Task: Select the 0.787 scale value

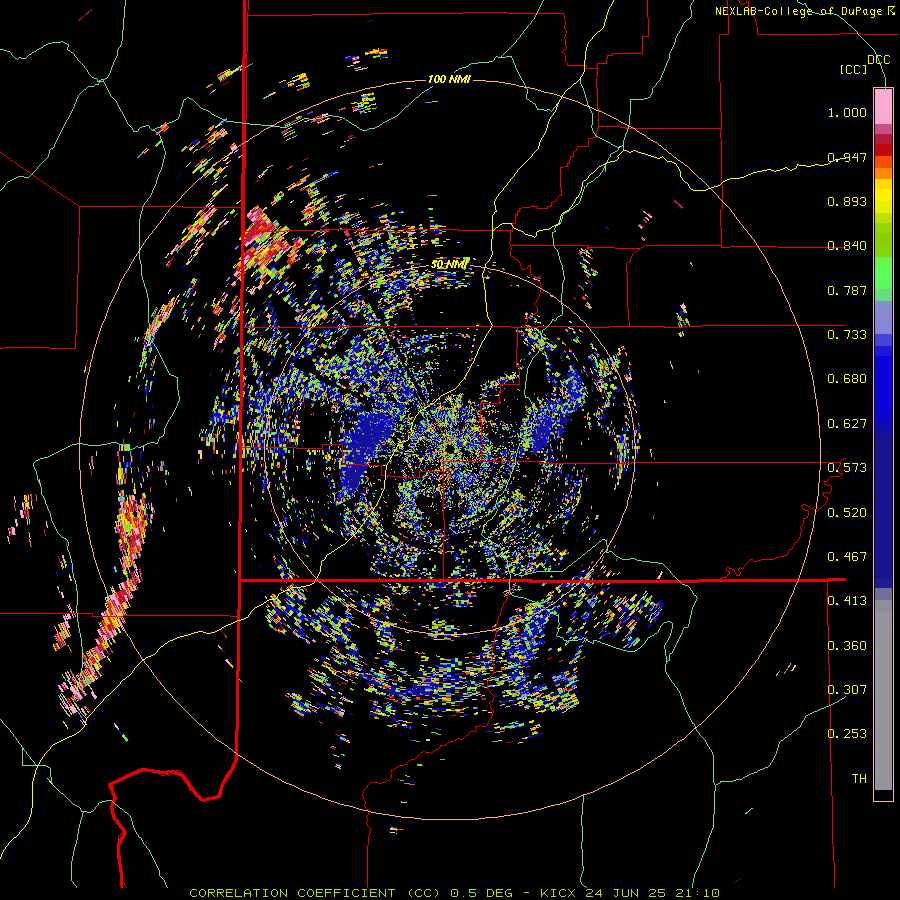Action: (847, 290)
